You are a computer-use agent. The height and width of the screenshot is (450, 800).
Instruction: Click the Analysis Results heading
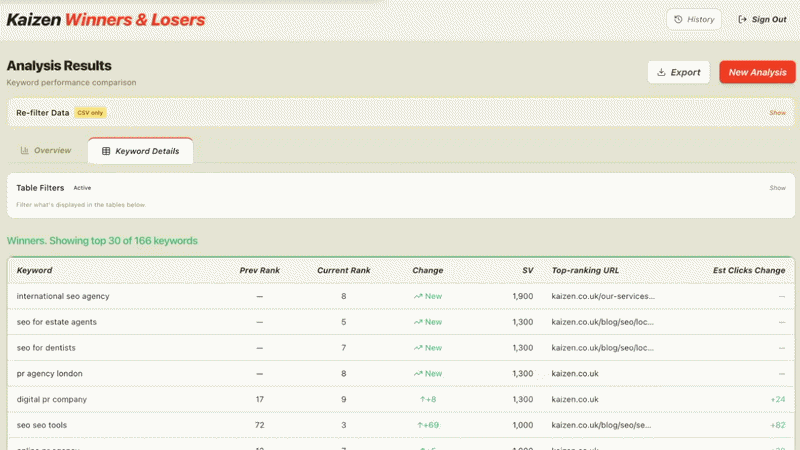59,66
